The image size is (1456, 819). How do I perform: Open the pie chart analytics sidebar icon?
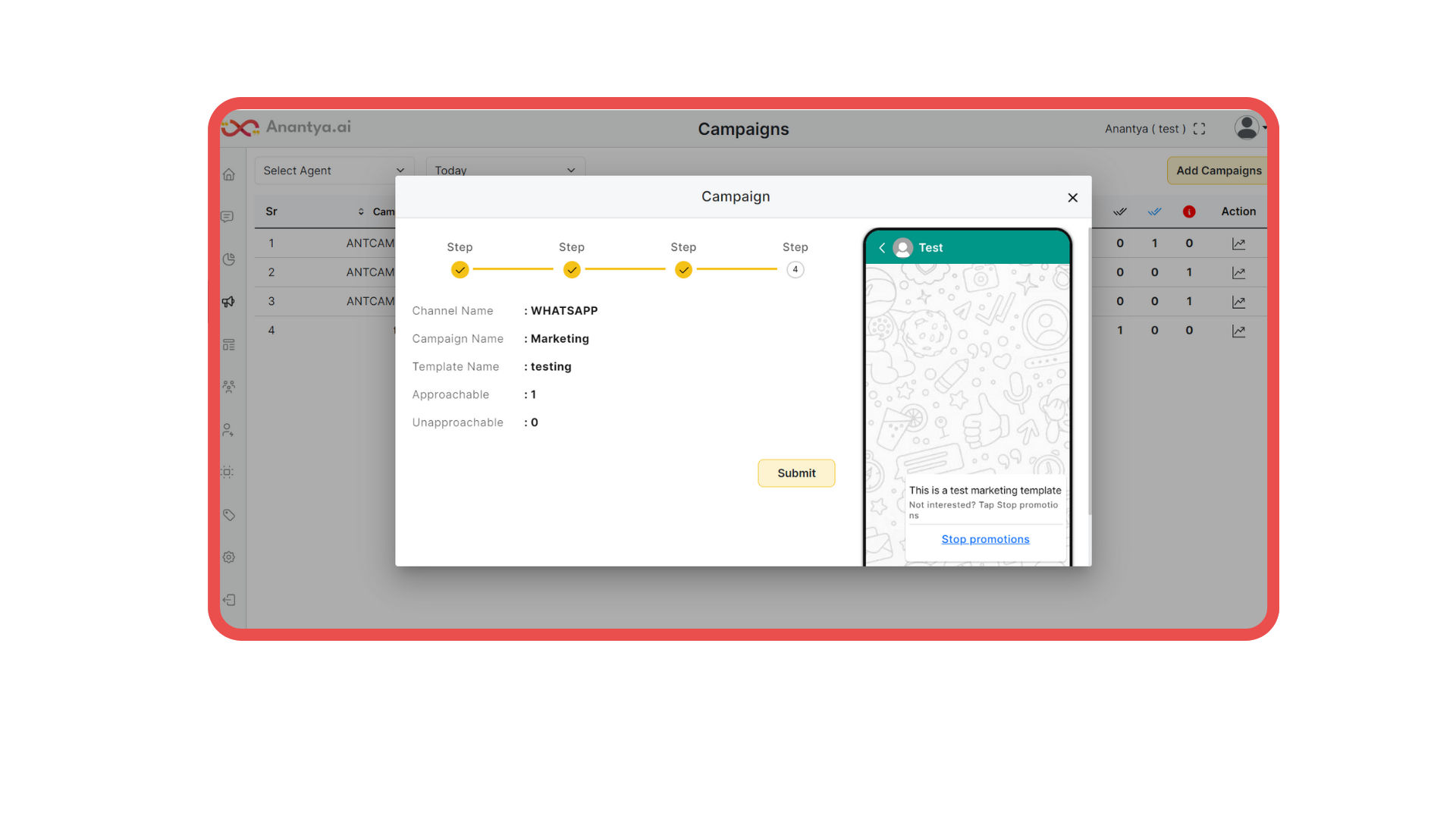pos(229,259)
